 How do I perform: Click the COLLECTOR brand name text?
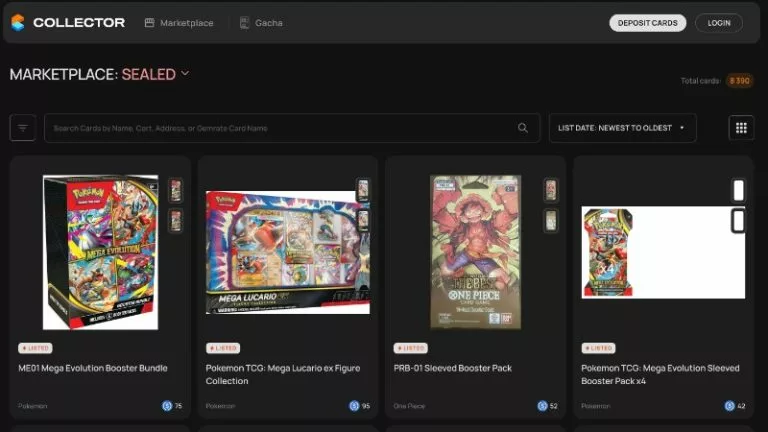(x=79, y=23)
